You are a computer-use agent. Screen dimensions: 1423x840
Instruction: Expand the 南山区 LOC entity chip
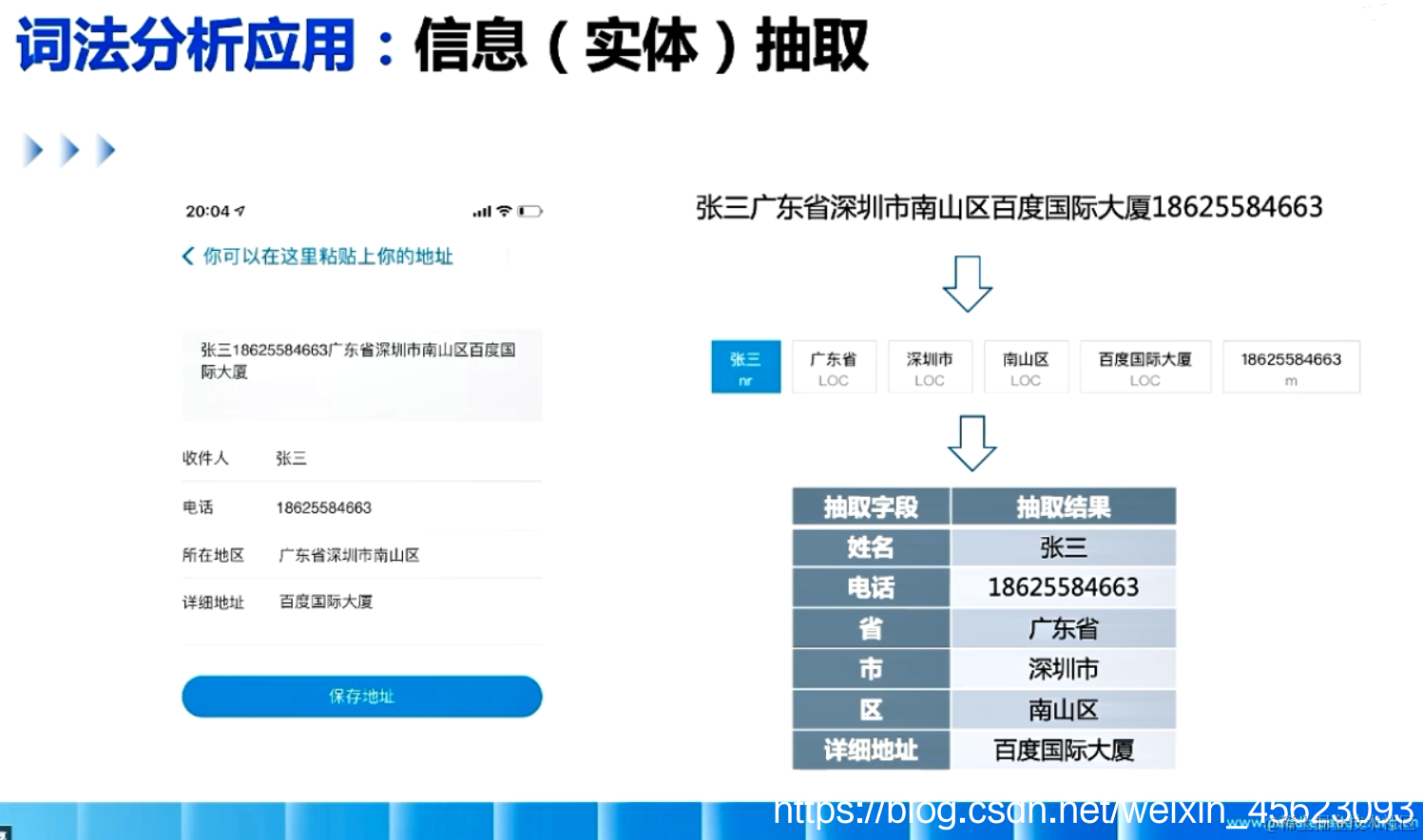coord(1026,367)
